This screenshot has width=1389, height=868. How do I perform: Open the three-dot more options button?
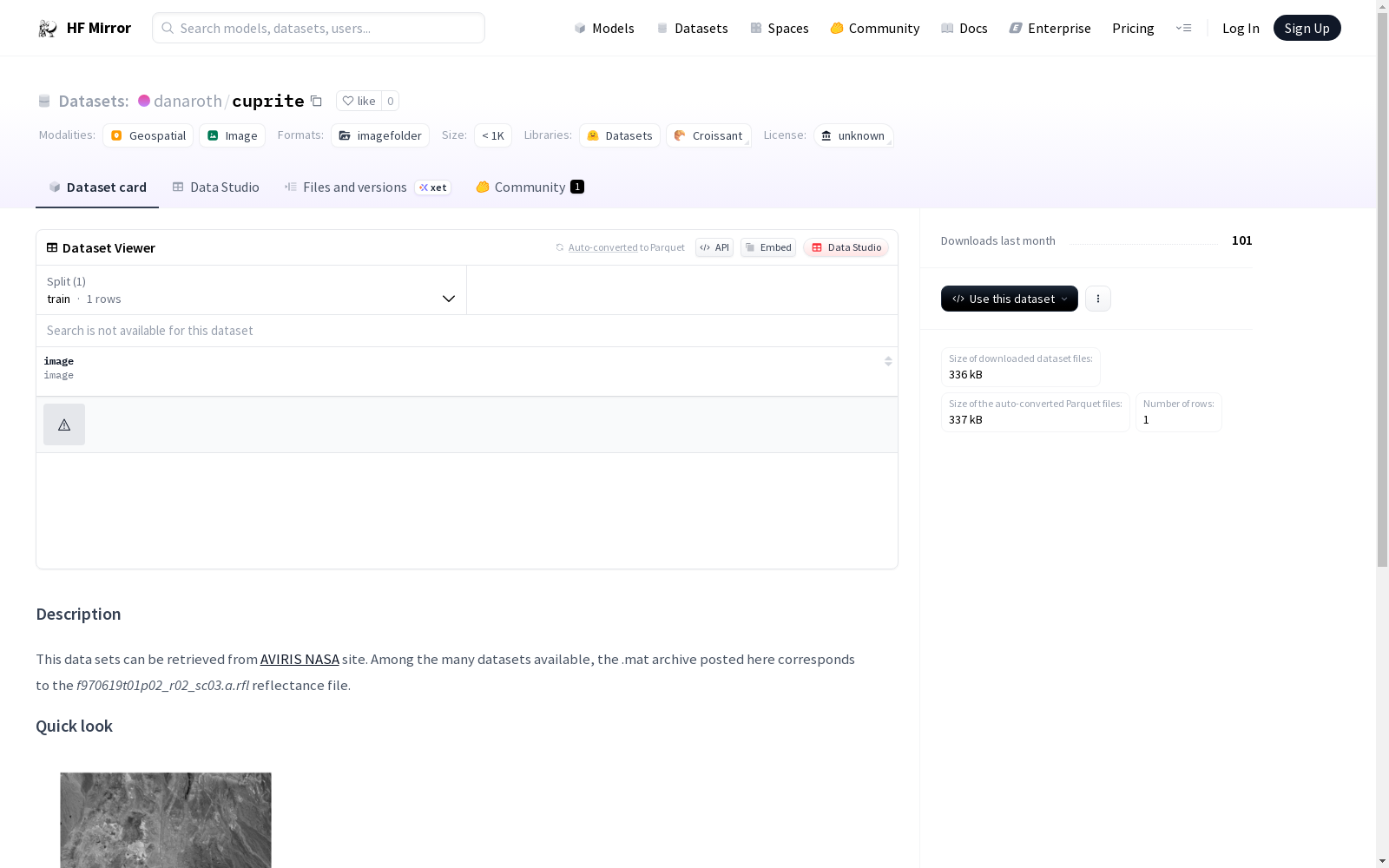1098,299
